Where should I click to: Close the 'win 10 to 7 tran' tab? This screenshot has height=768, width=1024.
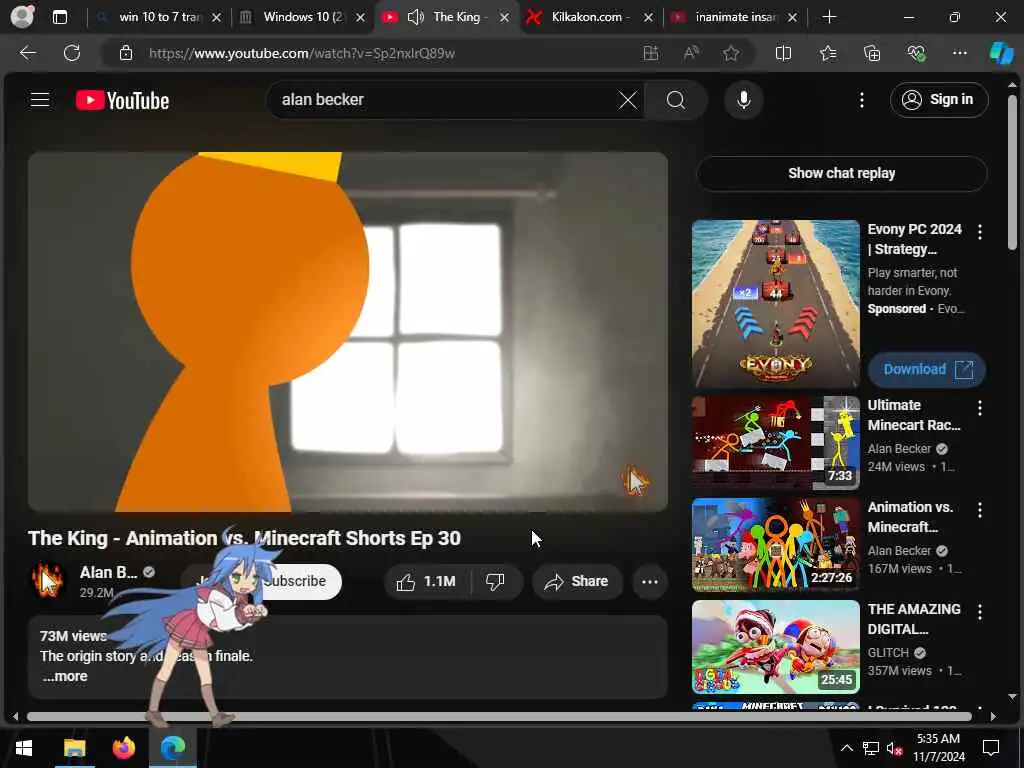[216, 18]
